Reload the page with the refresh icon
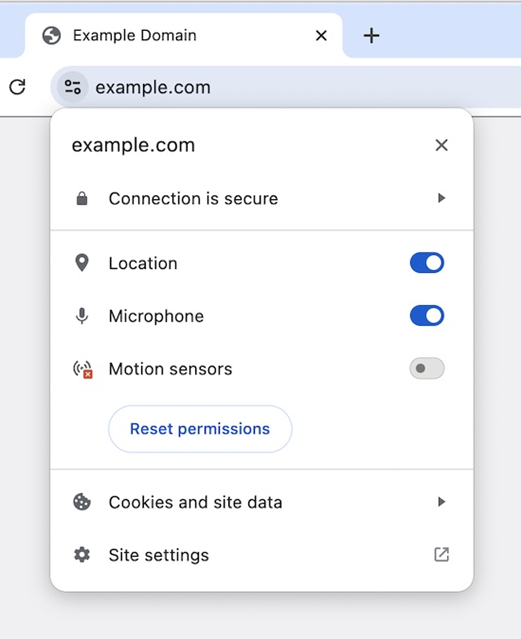The image size is (521, 639). click(17, 87)
